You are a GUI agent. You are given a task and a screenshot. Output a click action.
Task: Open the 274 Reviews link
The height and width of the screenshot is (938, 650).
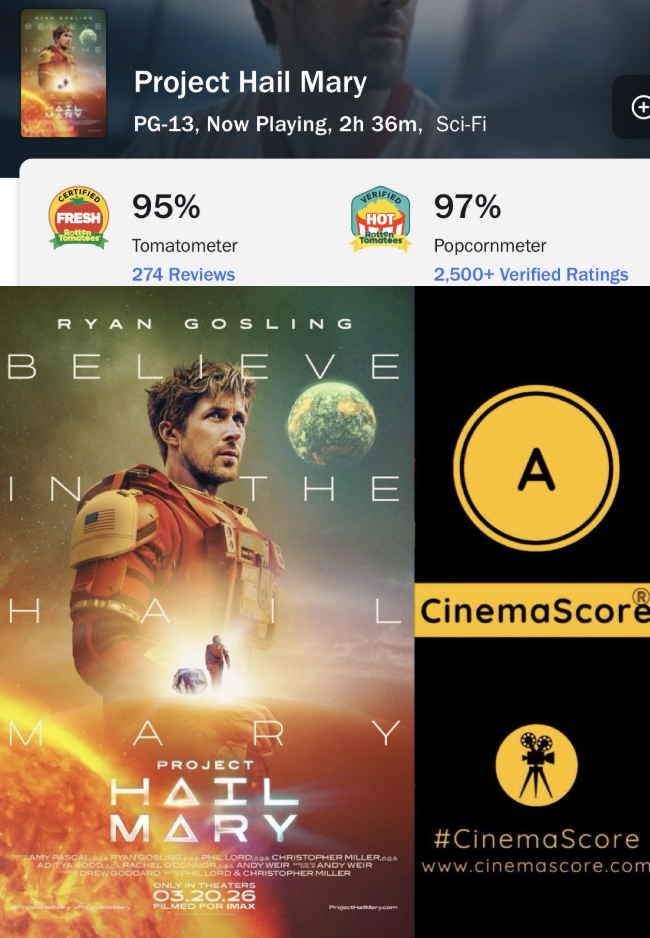(184, 275)
